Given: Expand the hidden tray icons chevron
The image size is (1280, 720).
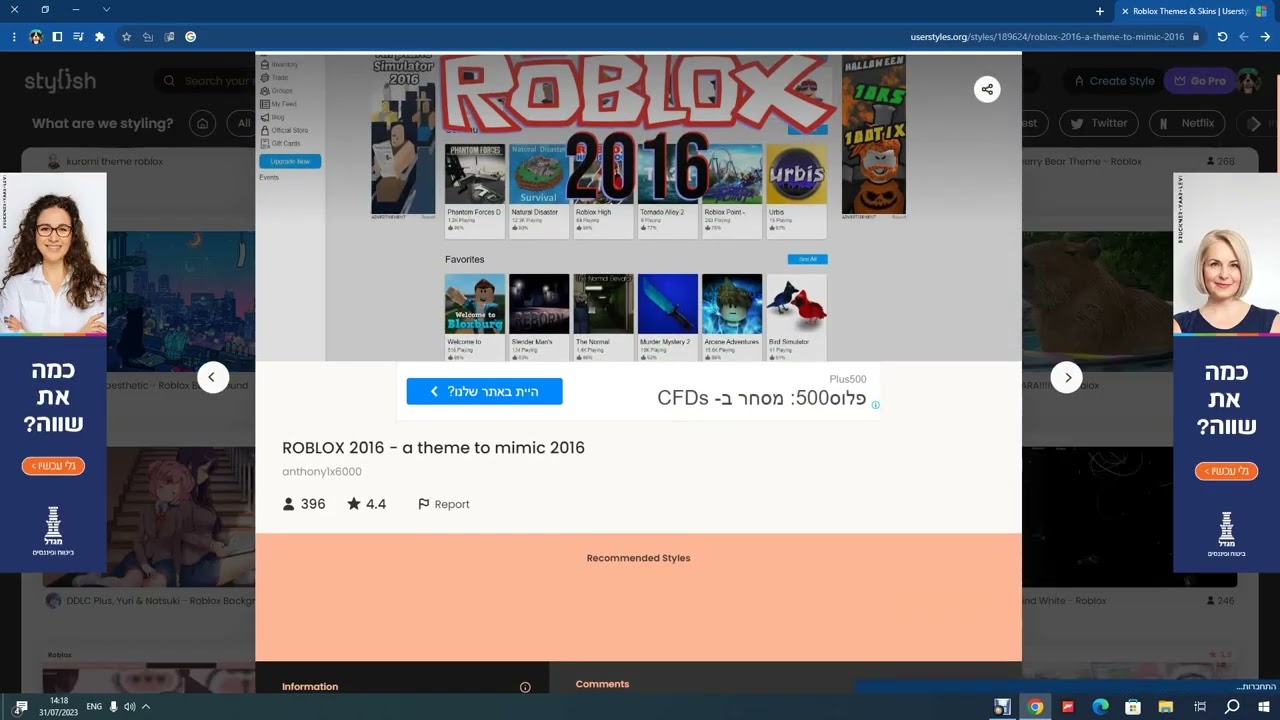Looking at the screenshot, I should [146, 707].
